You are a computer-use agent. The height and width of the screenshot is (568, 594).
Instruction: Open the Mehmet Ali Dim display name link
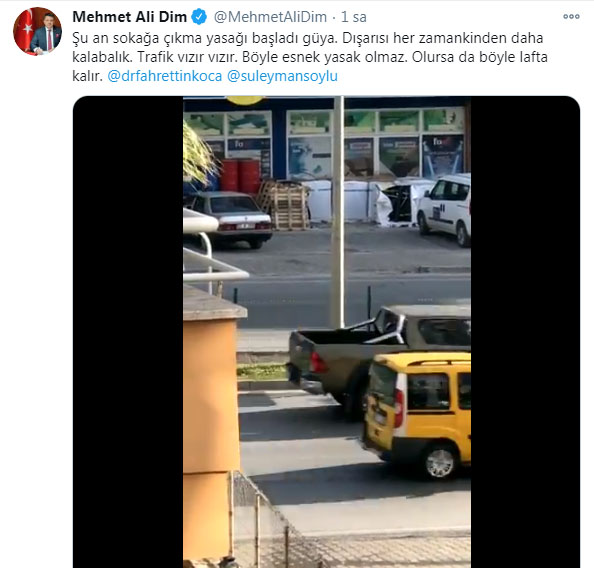130,17
